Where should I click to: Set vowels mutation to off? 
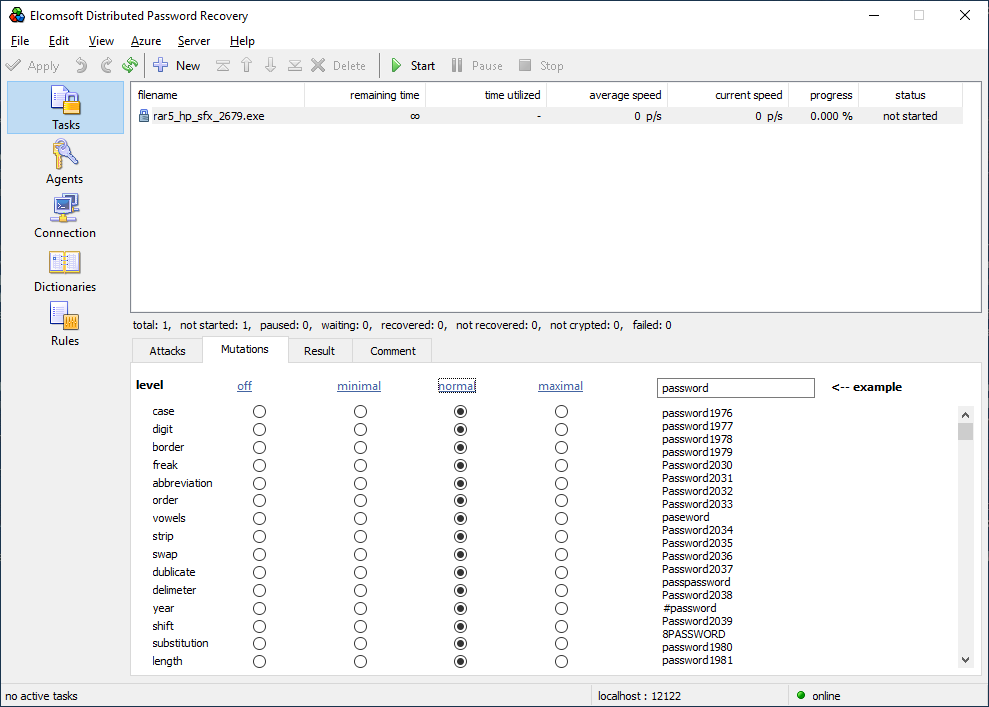coord(259,518)
